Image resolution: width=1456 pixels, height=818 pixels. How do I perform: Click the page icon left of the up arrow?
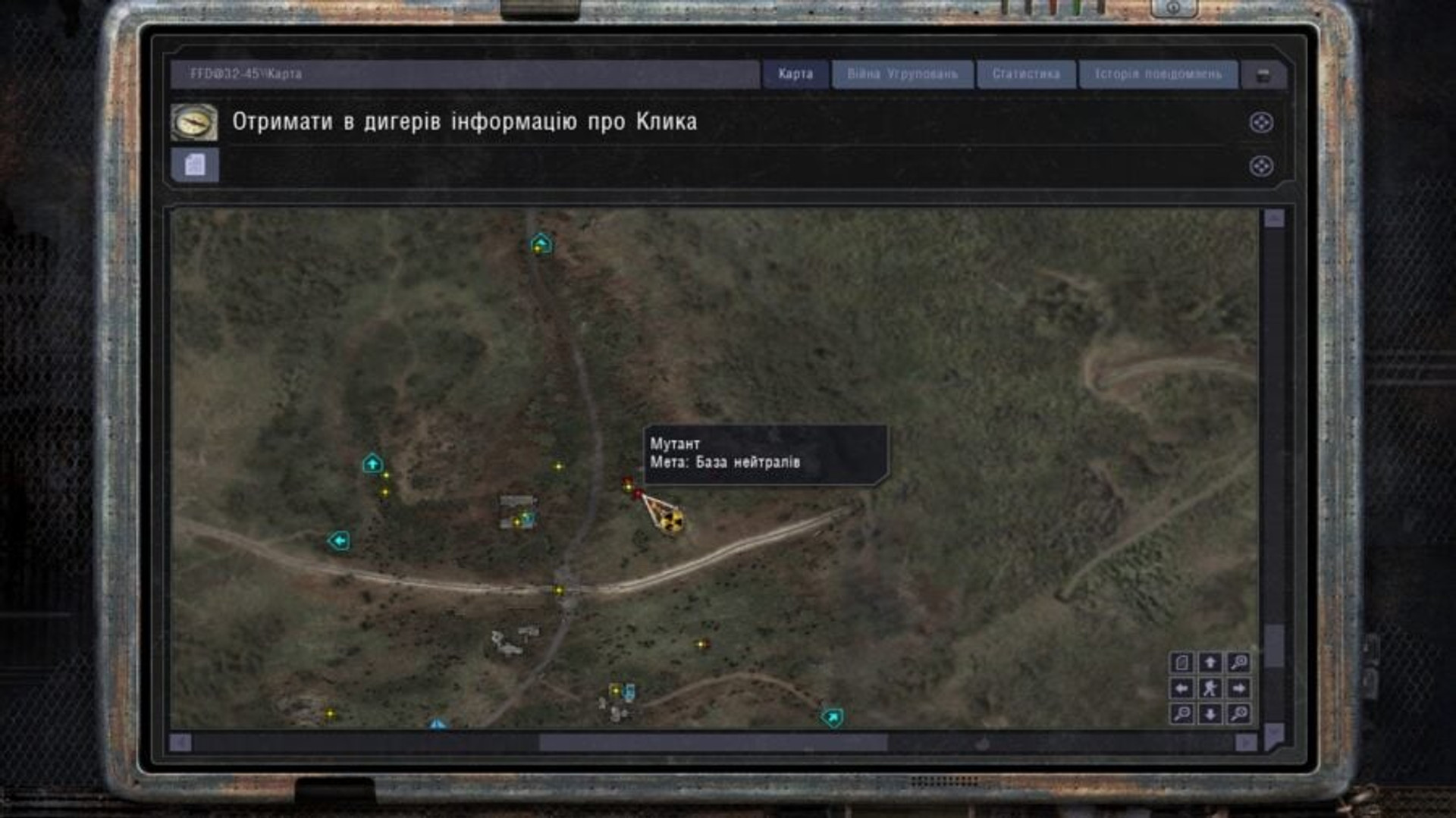click(1181, 663)
